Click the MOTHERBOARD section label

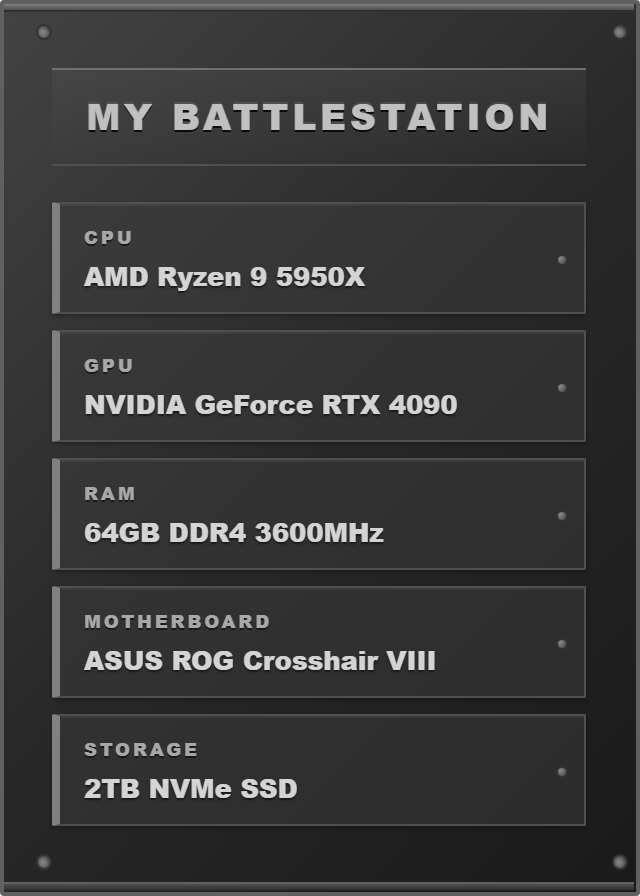coord(177,622)
